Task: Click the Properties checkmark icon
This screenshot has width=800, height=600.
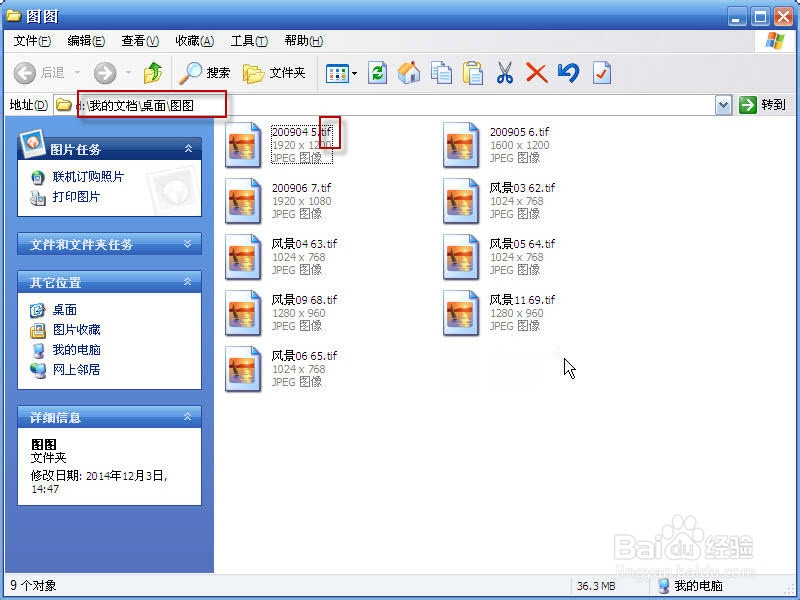Action: click(x=602, y=72)
